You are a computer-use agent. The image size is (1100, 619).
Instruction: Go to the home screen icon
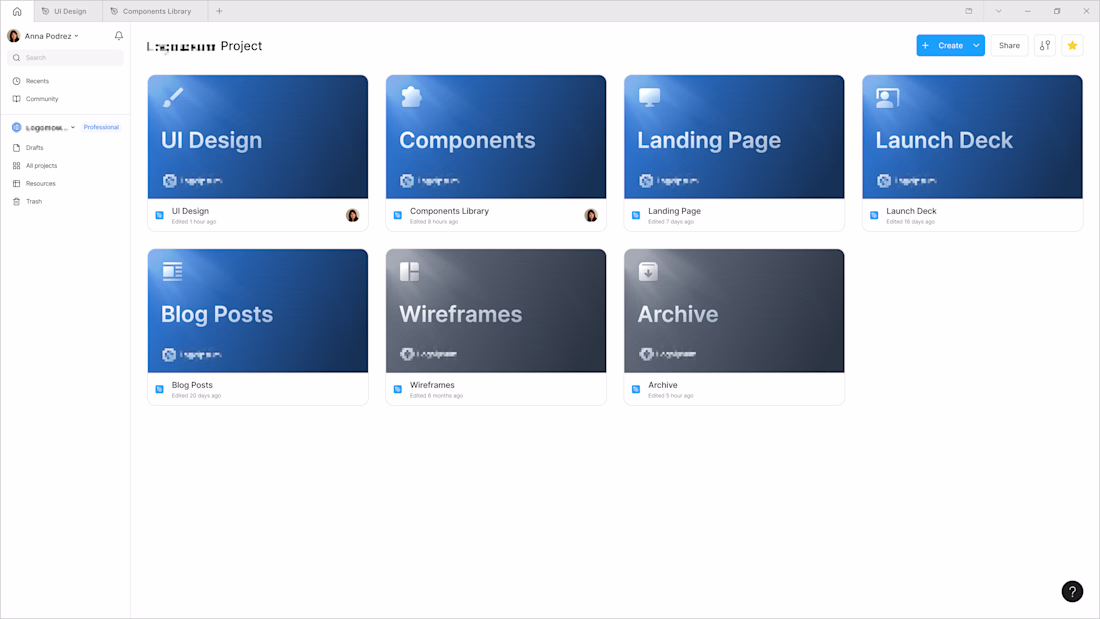tap(17, 11)
